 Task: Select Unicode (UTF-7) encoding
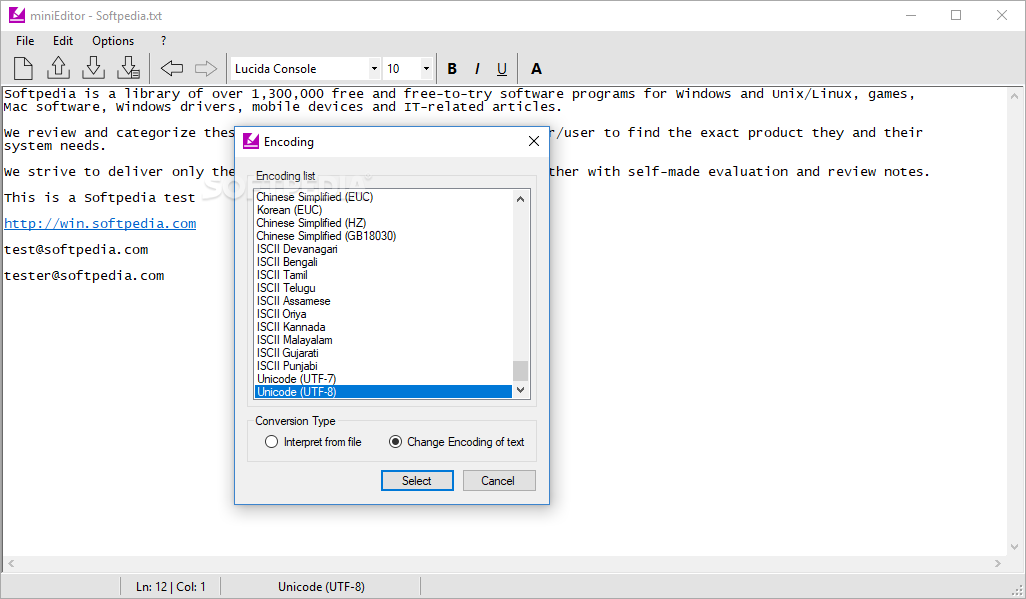383,379
